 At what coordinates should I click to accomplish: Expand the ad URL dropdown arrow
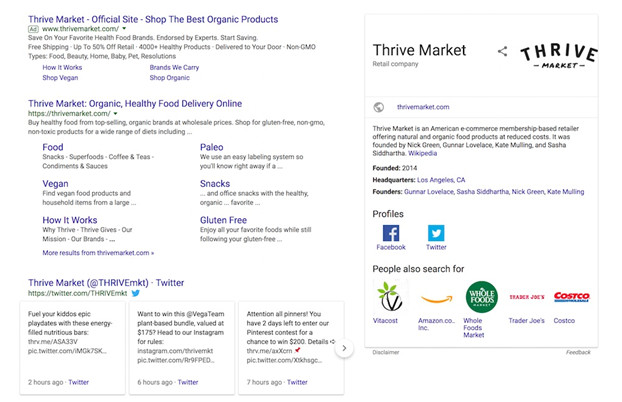click(x=112, y=31)
